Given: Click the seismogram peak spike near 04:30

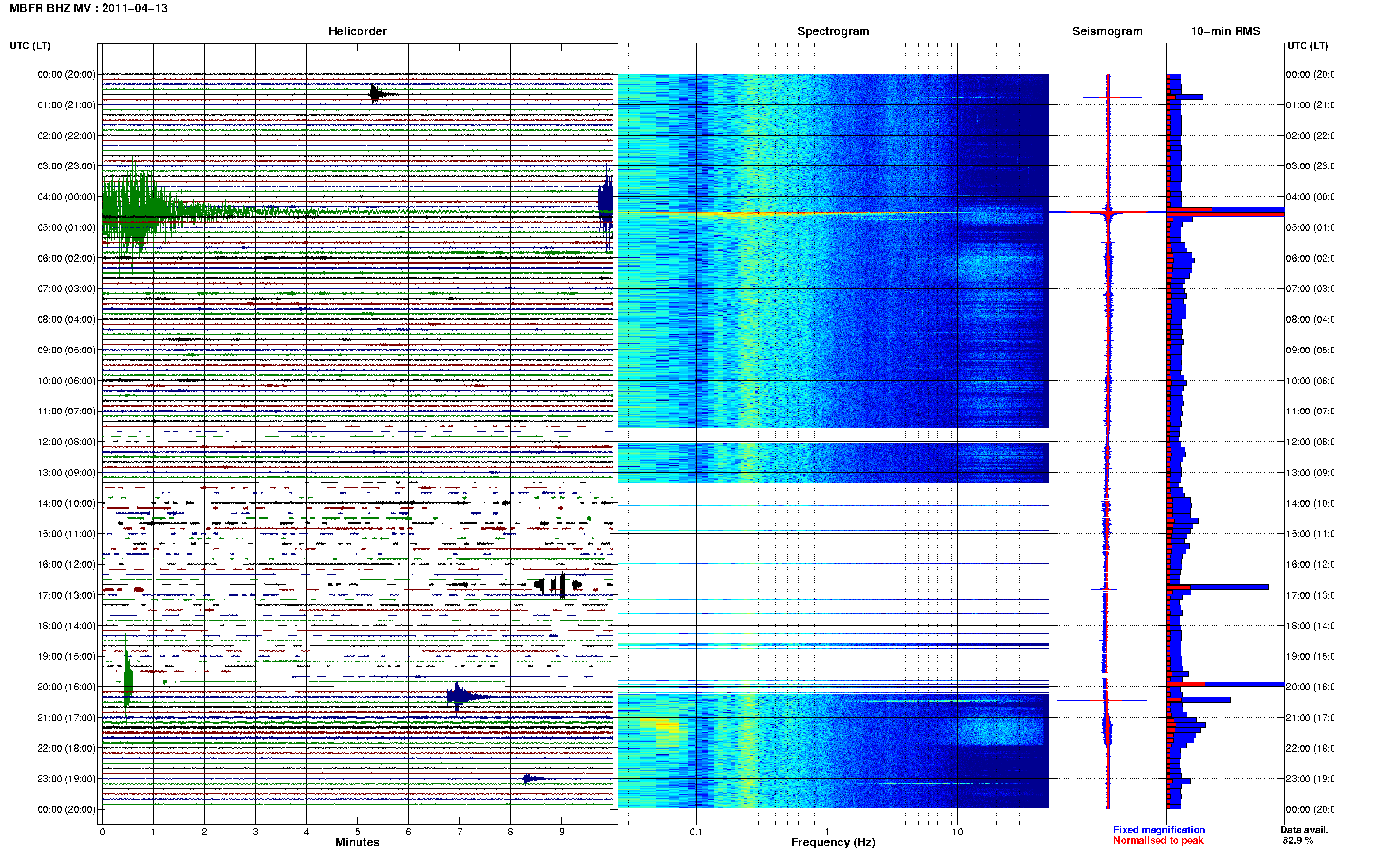Looking at the screenshot, I should pos(1108,212).
